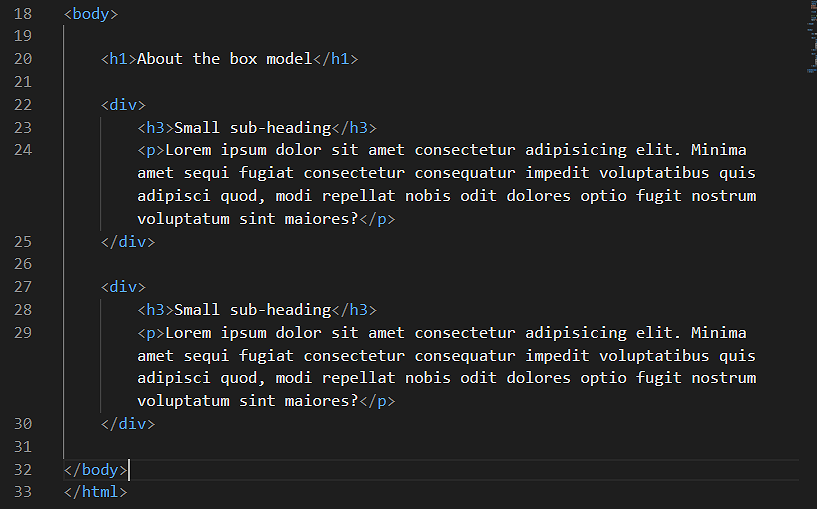Viewport: 817px width, 509px height.
Task: Select line number 20 in the gutter
Action: [23, 59]
